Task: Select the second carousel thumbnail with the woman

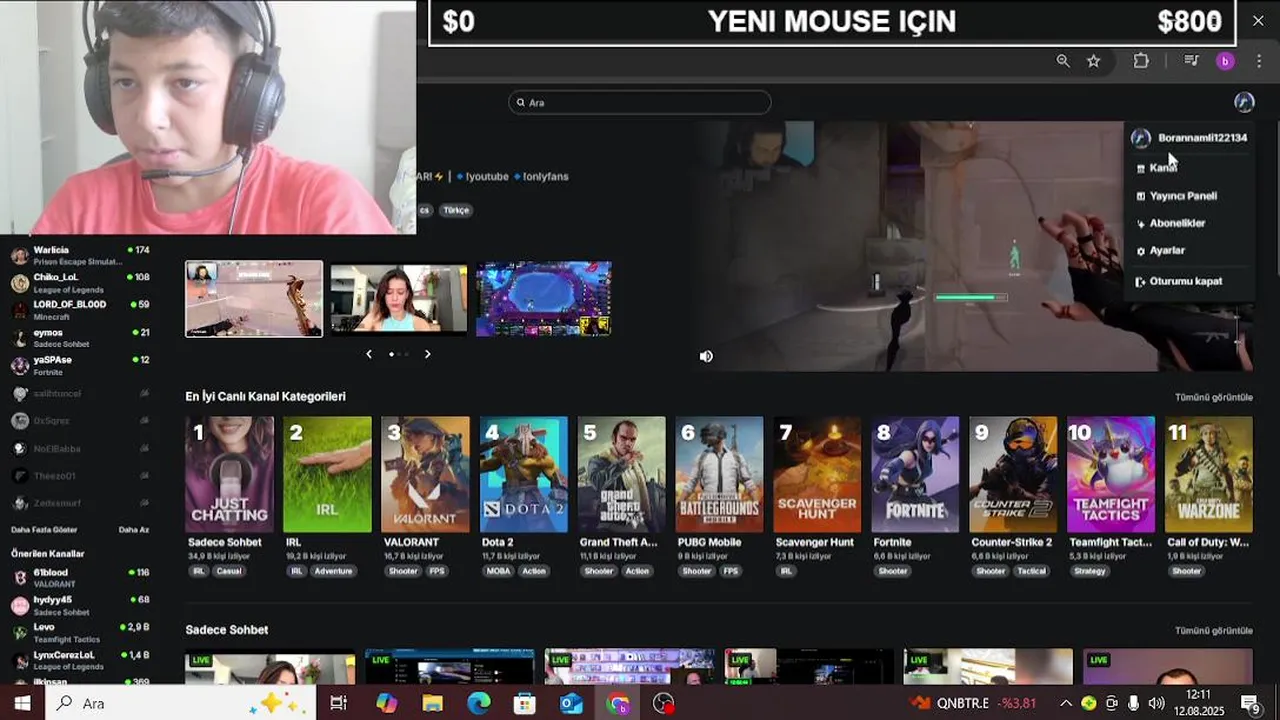Action: 399,299
